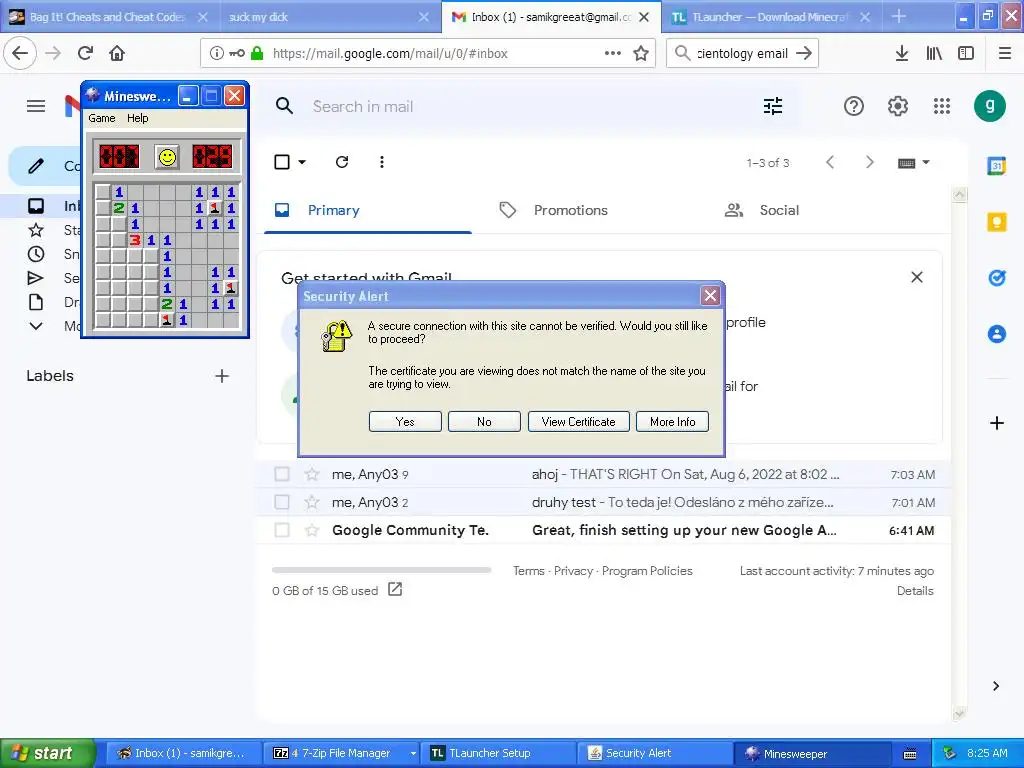Viewport: 1024px width, 768px height.
Task: Open the Program Policies footer link
Action: tap(647, 571)
